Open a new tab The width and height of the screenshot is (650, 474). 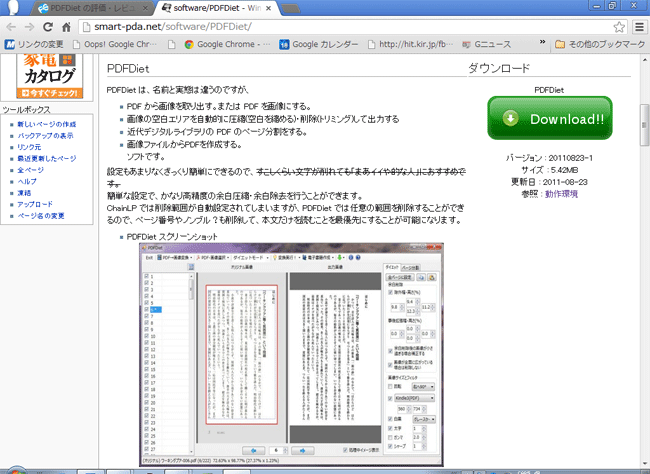(x=290, y=8)
